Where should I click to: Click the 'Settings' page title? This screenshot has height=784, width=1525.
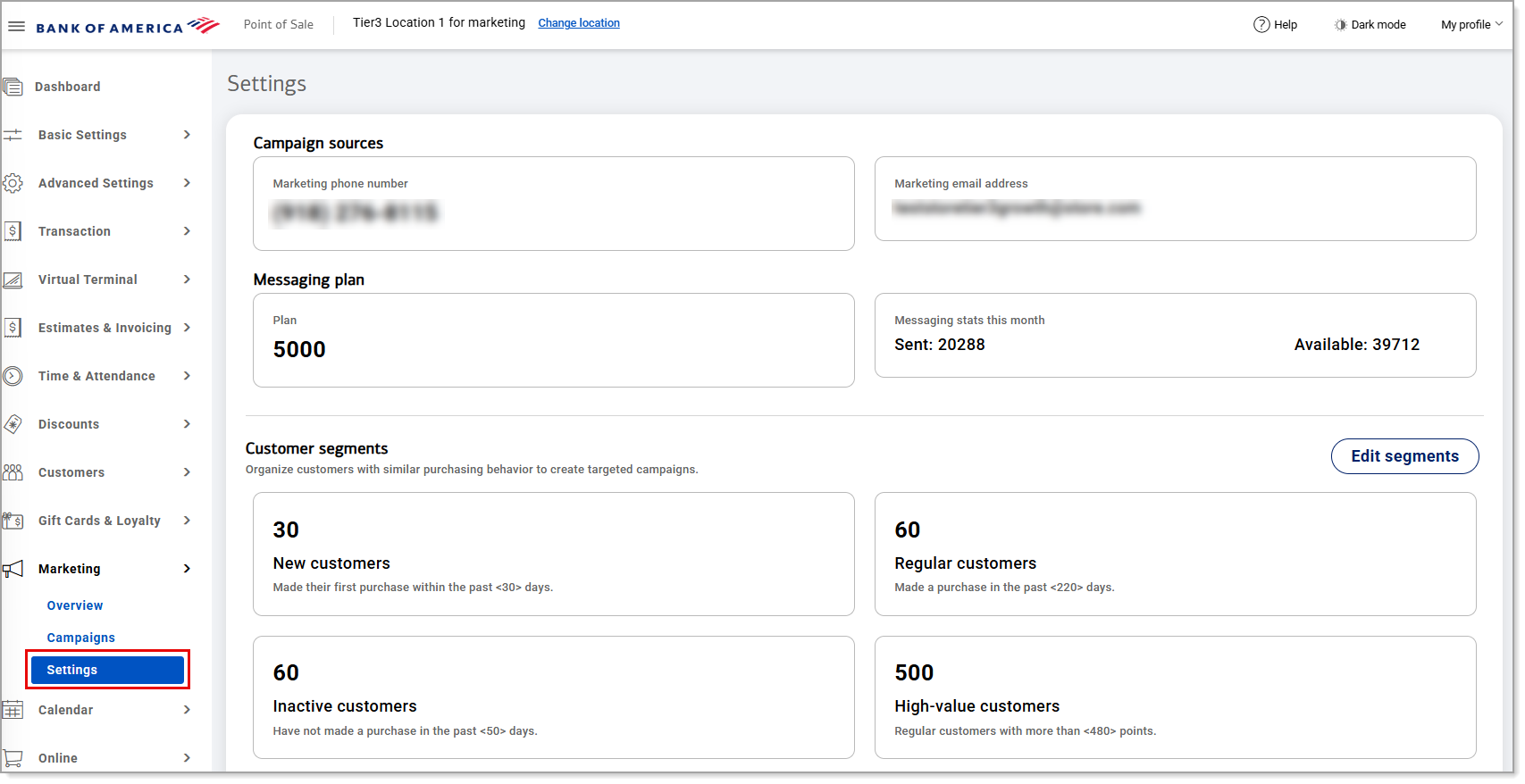[267, 84]
